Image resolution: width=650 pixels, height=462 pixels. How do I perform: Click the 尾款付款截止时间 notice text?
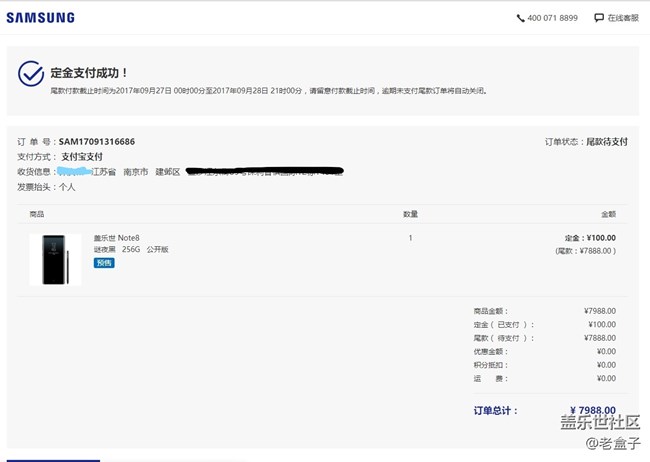click(x=269, y=91)
